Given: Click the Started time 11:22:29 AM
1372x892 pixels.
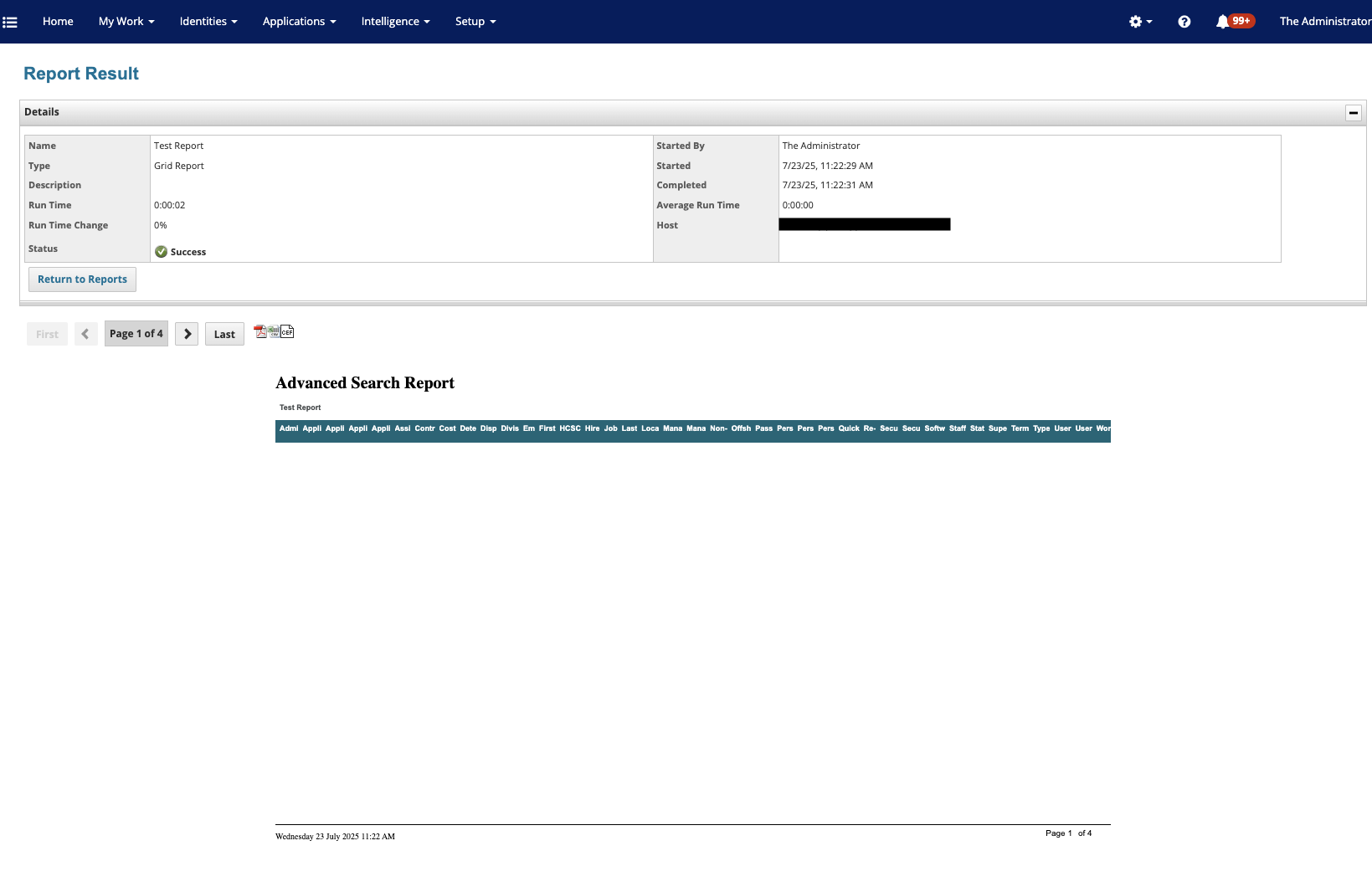Looking at the screenshot, I should tap(828, 166).
